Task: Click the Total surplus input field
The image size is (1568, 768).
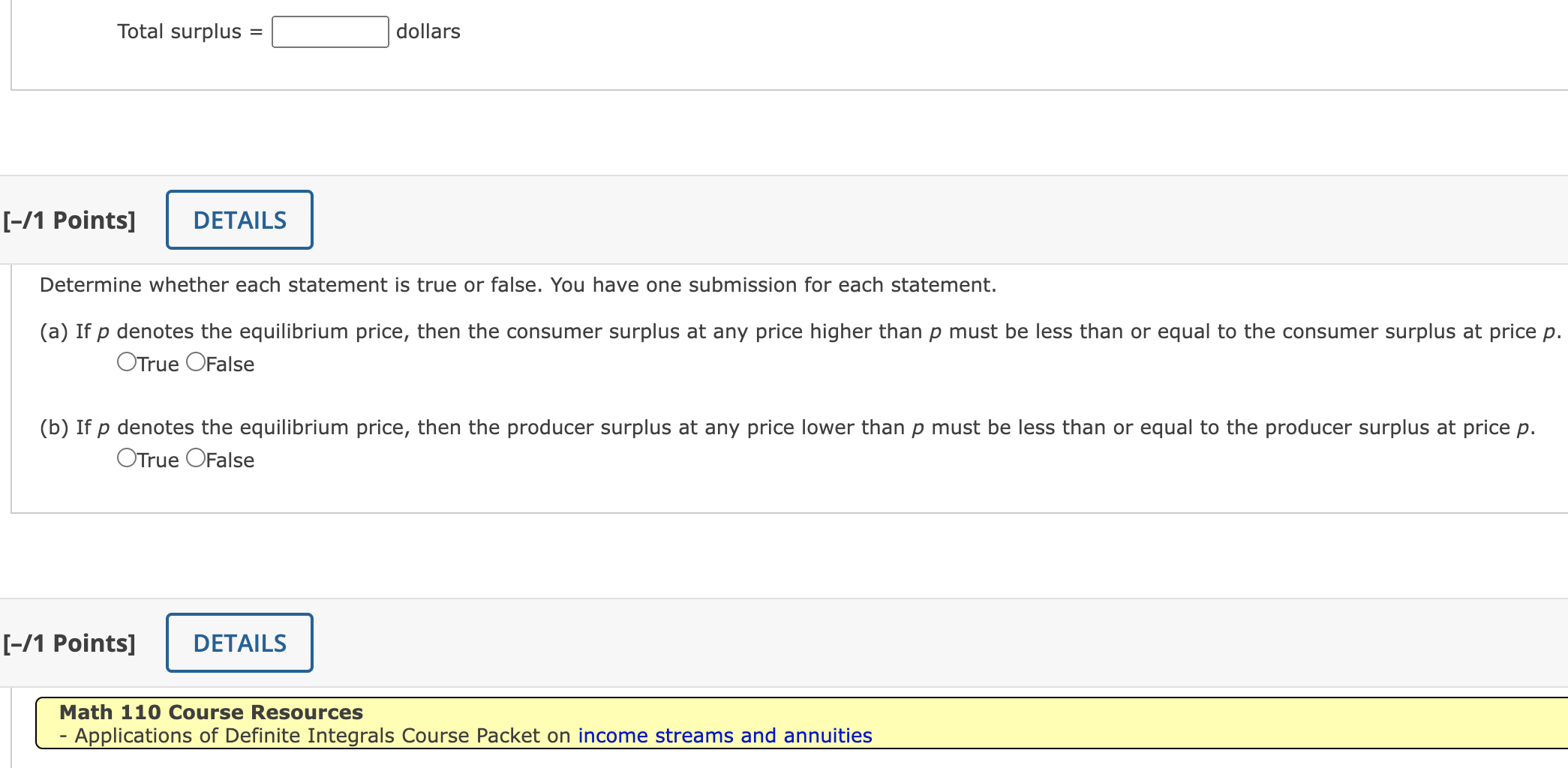Action: (x=330, y=31)
